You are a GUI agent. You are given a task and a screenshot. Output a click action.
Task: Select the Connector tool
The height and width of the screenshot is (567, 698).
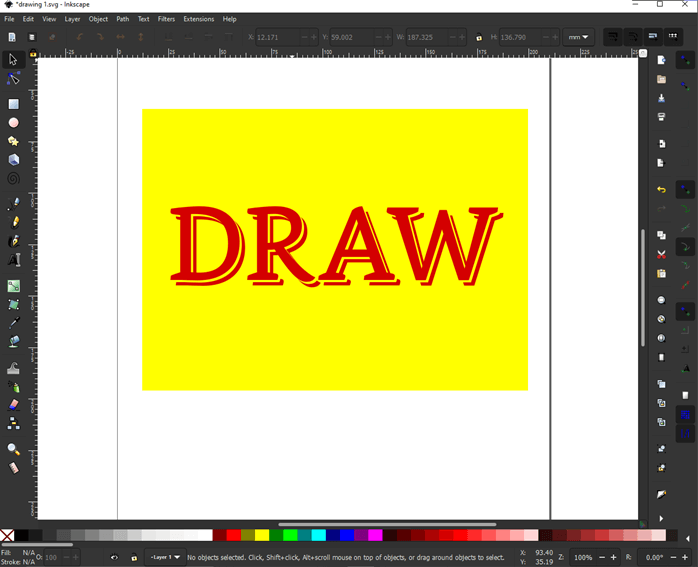(13, 424)
